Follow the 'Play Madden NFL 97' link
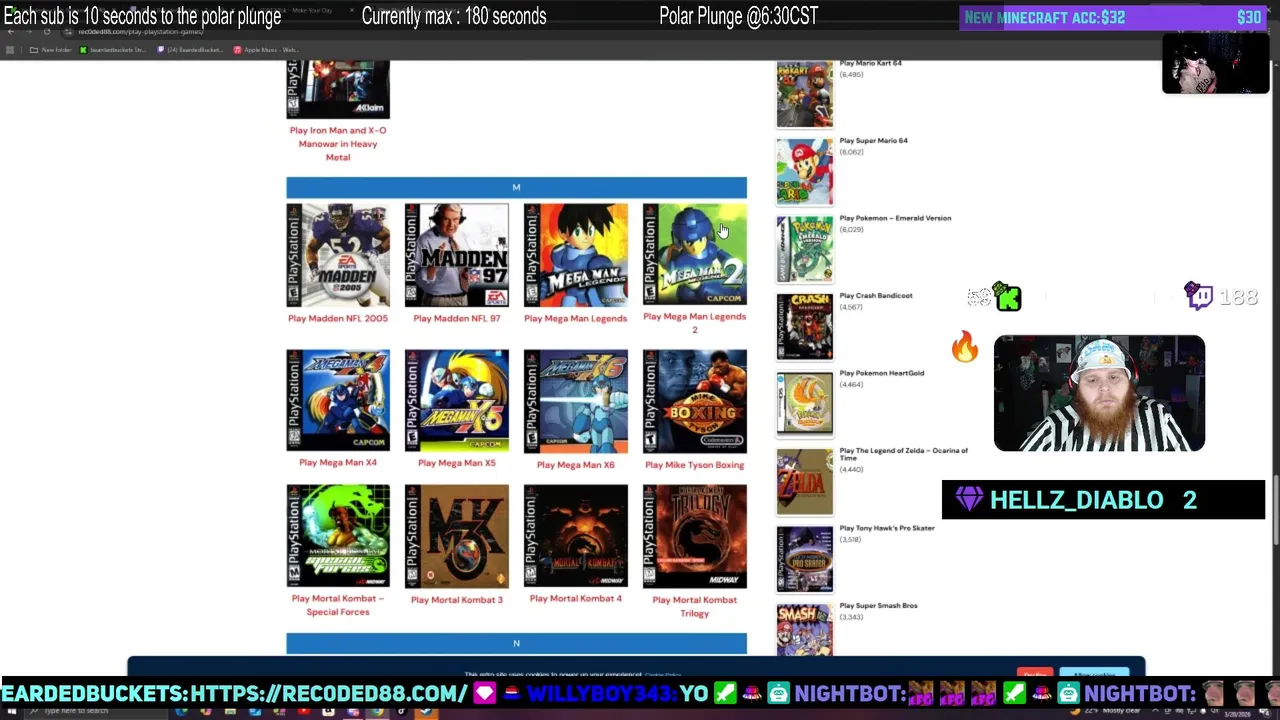The height and width of the screenshot is (720, 1280). coord(457,318)
